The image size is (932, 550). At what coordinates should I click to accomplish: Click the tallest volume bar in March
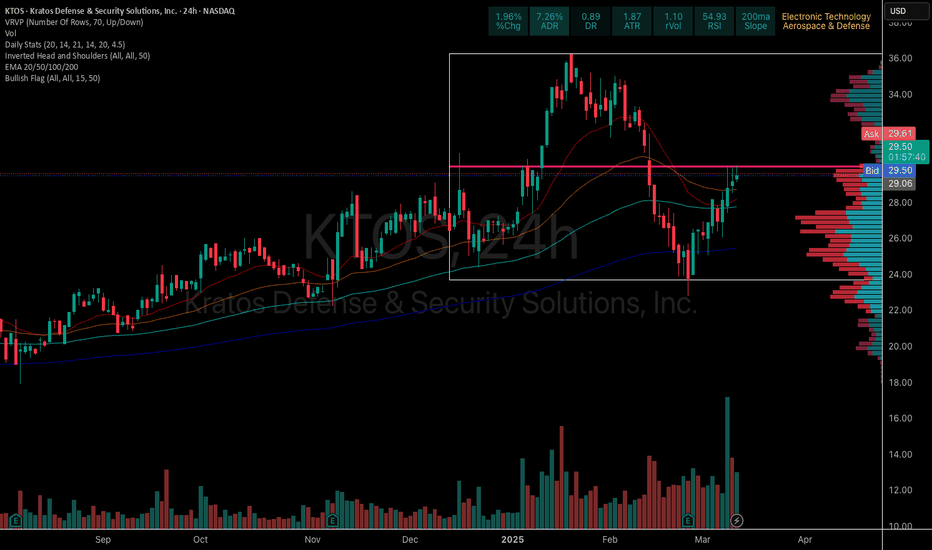(727, 463)
